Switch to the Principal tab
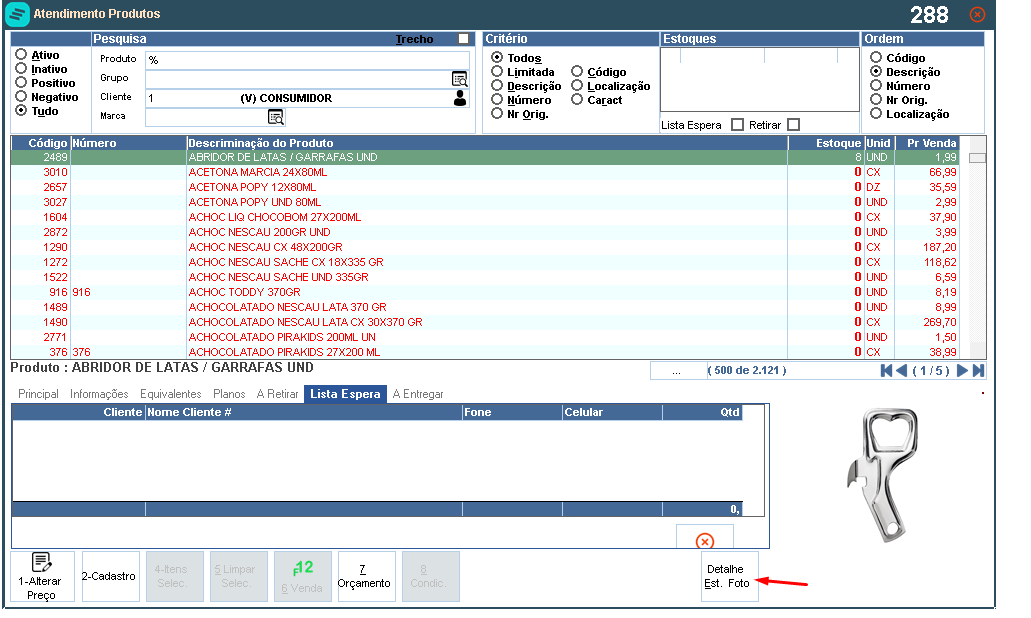The height and width of the screenshot is (618, 1031). [38, 394]
